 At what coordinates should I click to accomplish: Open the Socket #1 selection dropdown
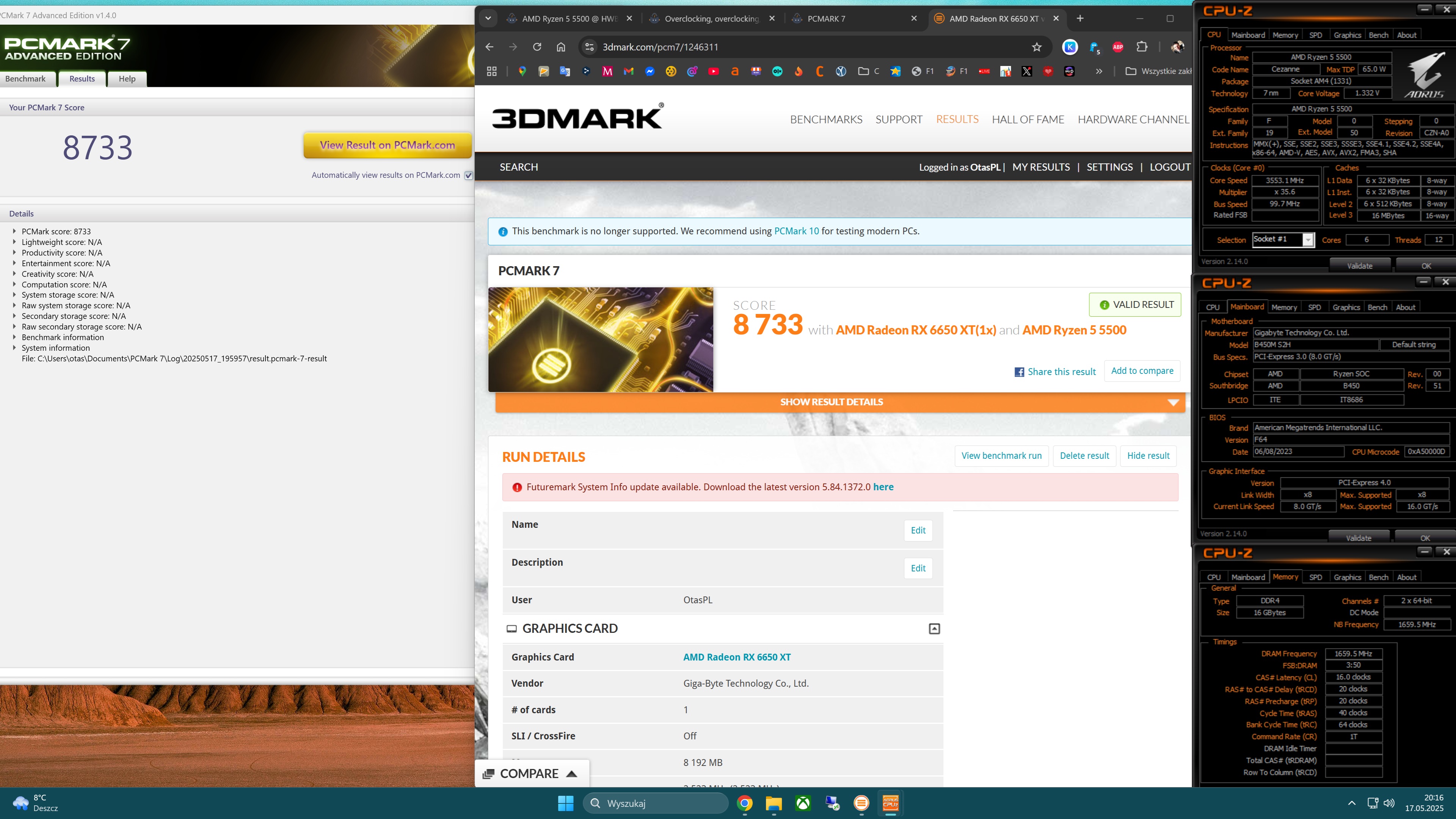[x=1307, y=240]
